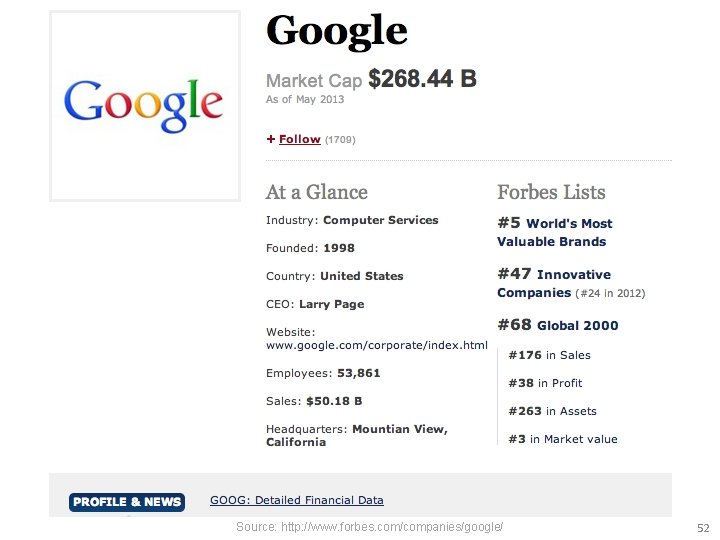
Task: Click the Computer Services industry text
Action: click(380, 220)
